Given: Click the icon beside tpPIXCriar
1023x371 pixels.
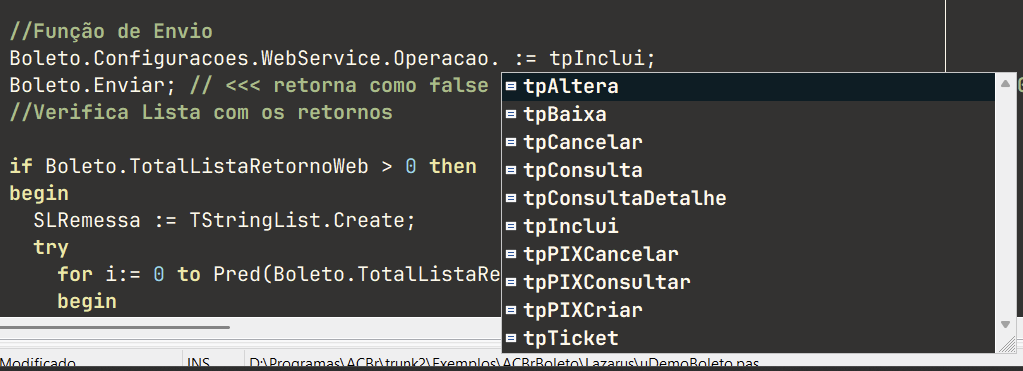Looking at the screenshot, I should (512, 310).
